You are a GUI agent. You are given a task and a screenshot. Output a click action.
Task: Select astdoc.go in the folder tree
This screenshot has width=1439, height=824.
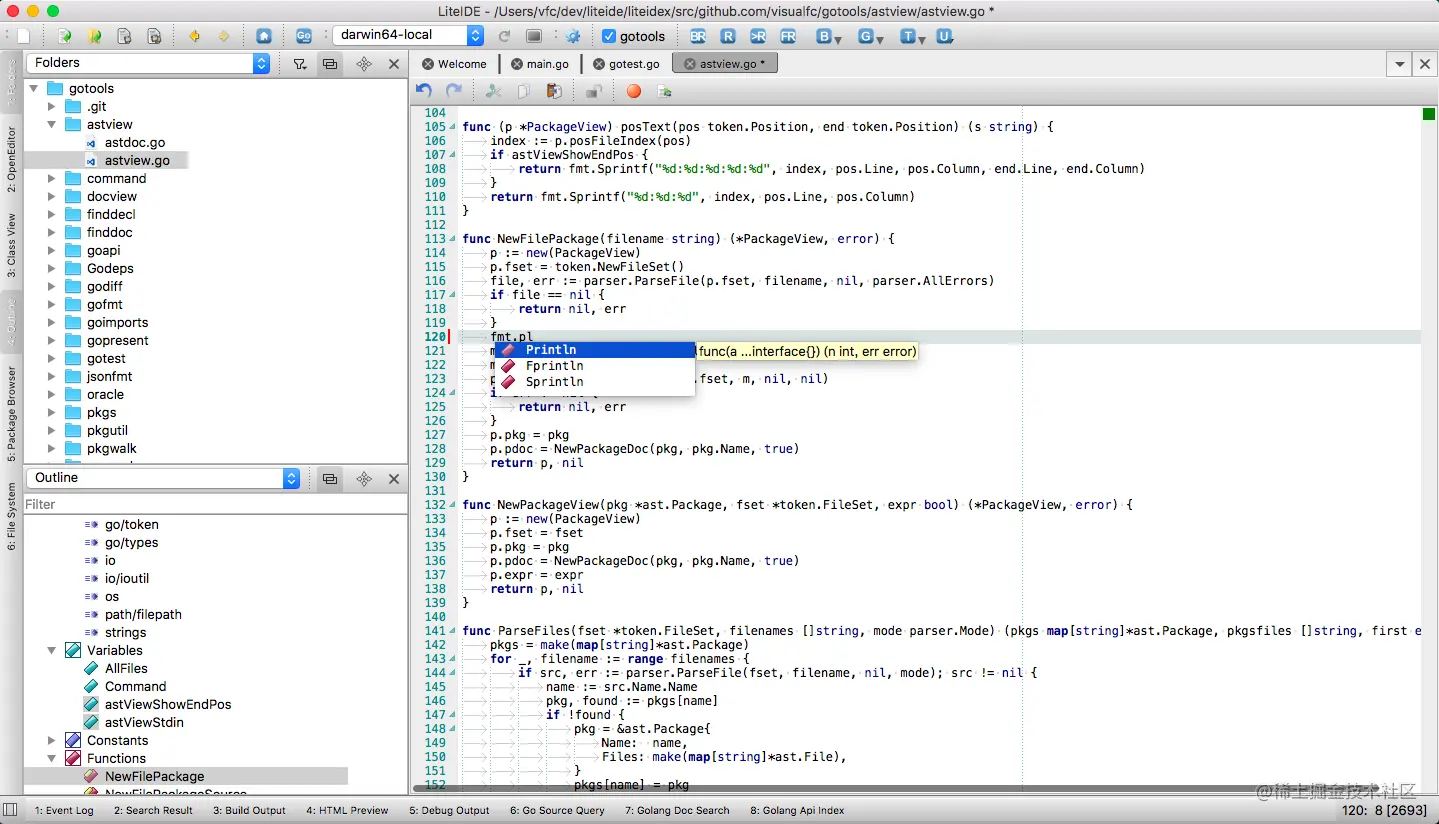tap(135, 143)
